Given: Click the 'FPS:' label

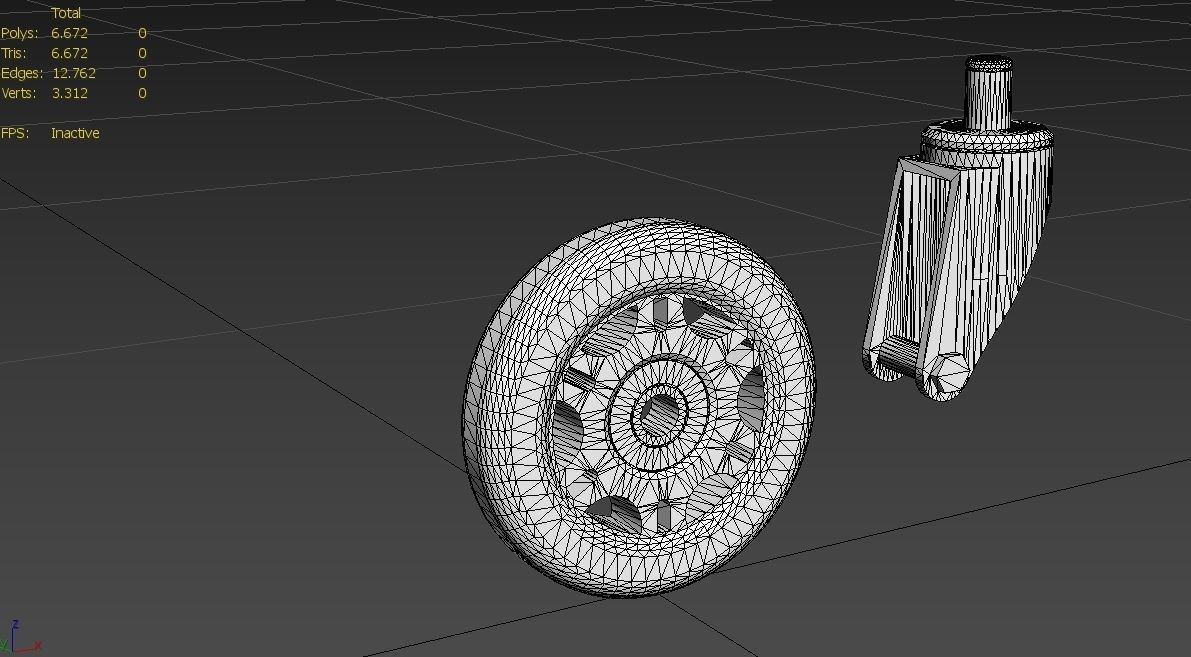Looking at the screenshot, I should (x=15, y=133).
